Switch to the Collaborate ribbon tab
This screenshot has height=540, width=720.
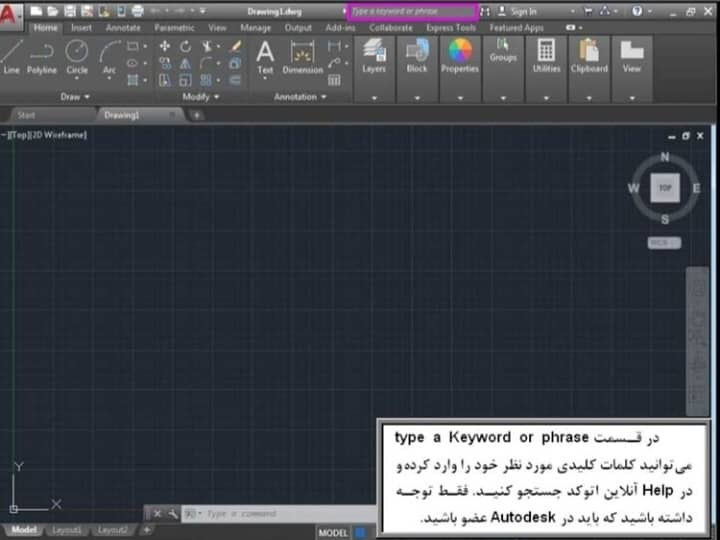point(391,28)
